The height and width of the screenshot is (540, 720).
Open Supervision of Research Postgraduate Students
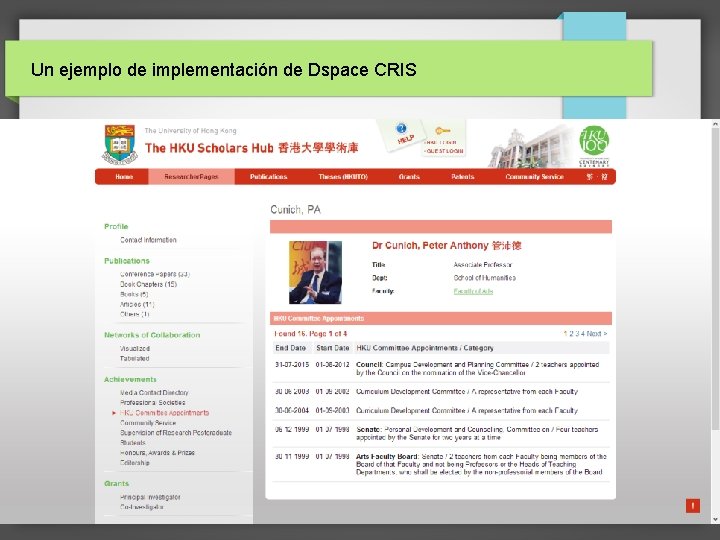click(x=176, y=438)
